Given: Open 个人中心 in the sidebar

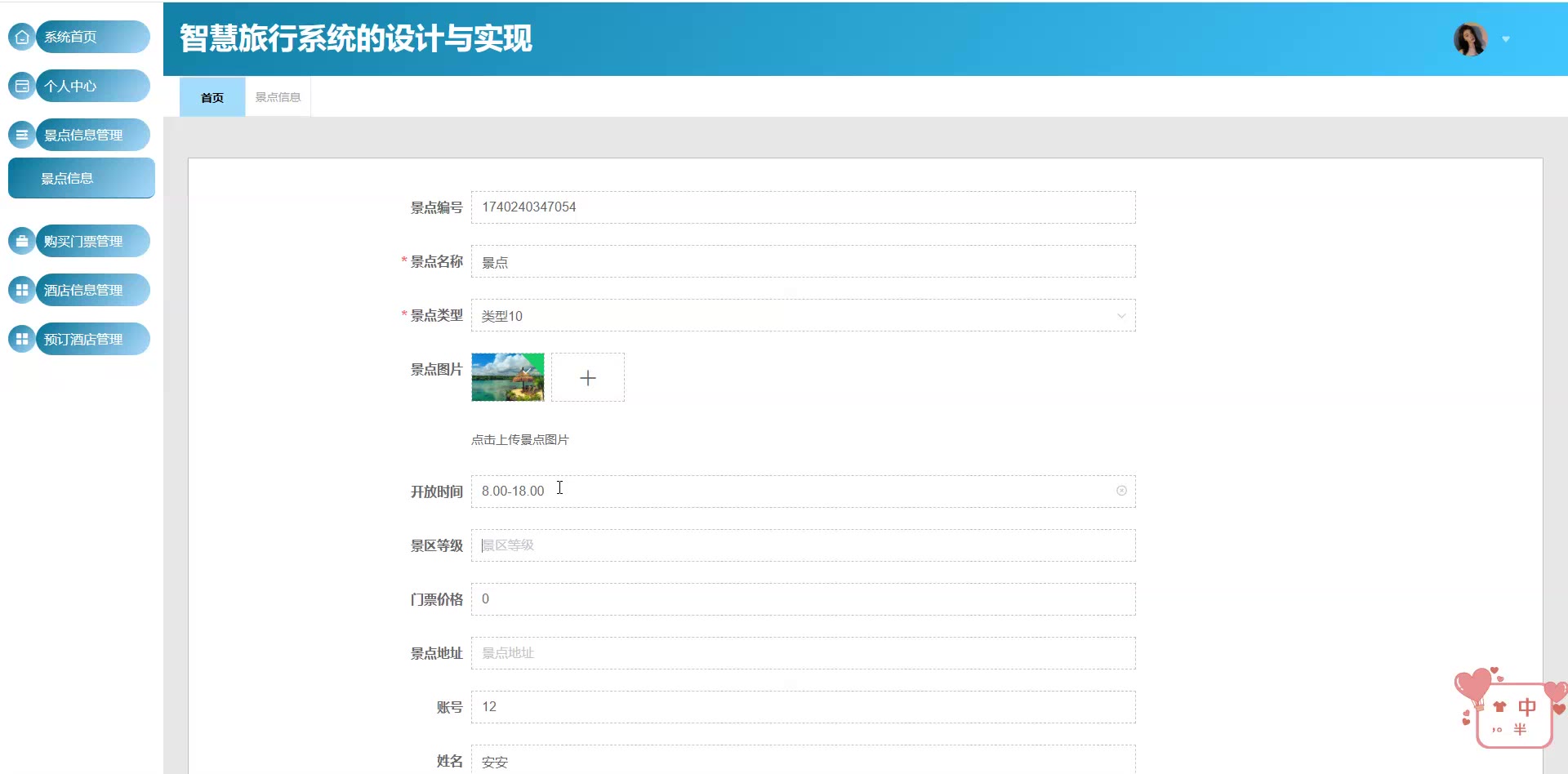Looking at the screenshot, I should [93, 86].
